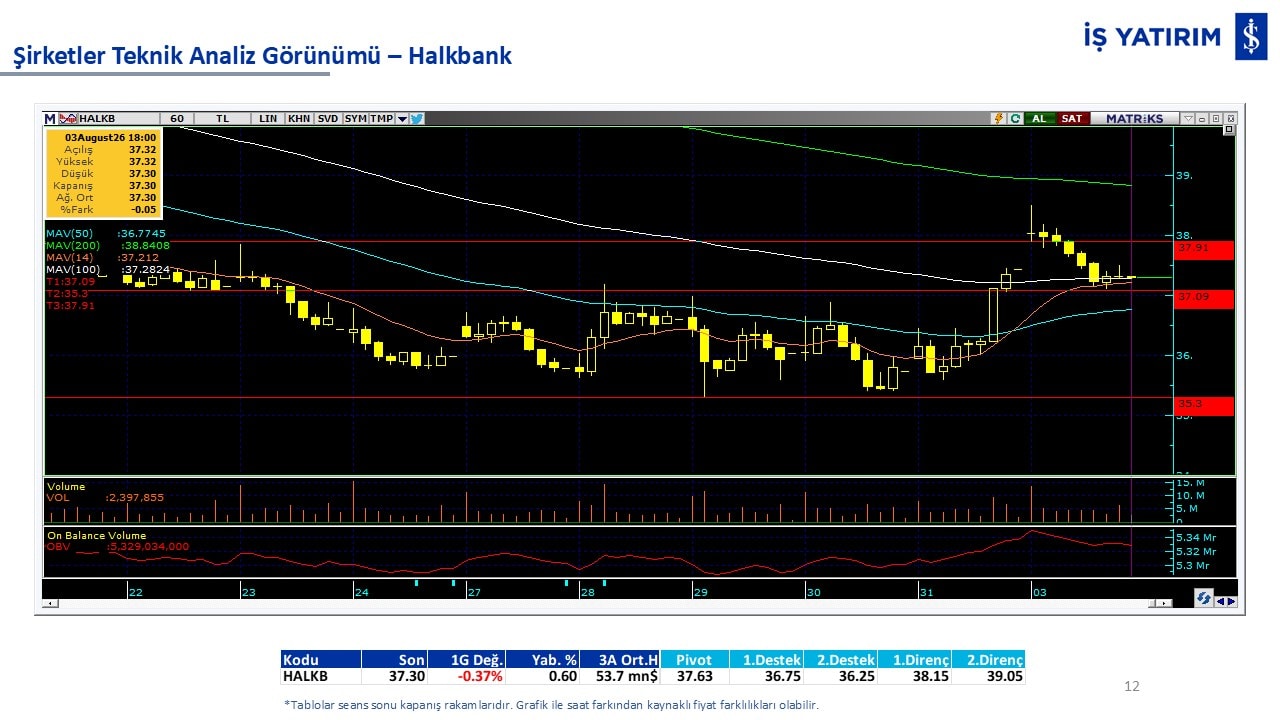Click the T1:37.09 trend label
Screen dimensions: 1280x720
click(x=70, y=282)
